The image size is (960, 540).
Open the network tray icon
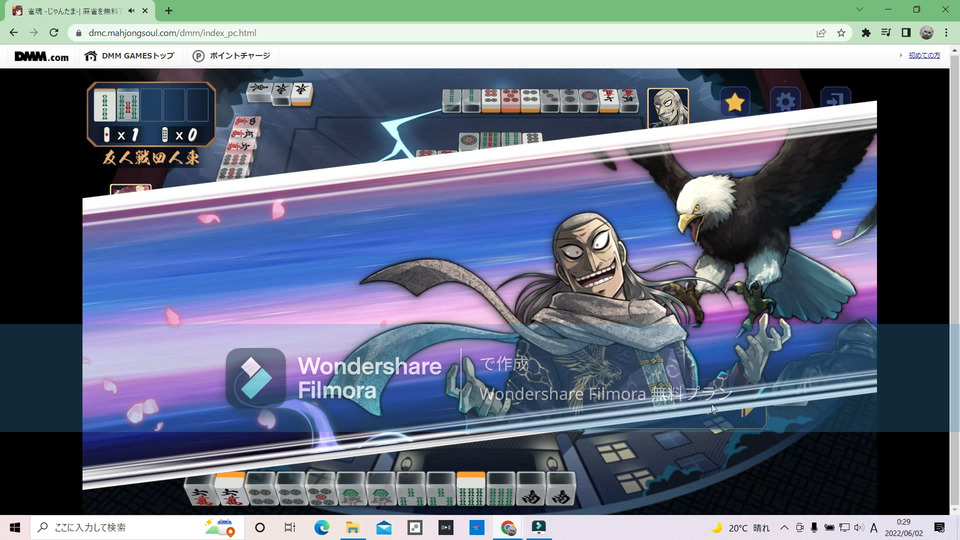pyautogui.click(x=844, y=527)
